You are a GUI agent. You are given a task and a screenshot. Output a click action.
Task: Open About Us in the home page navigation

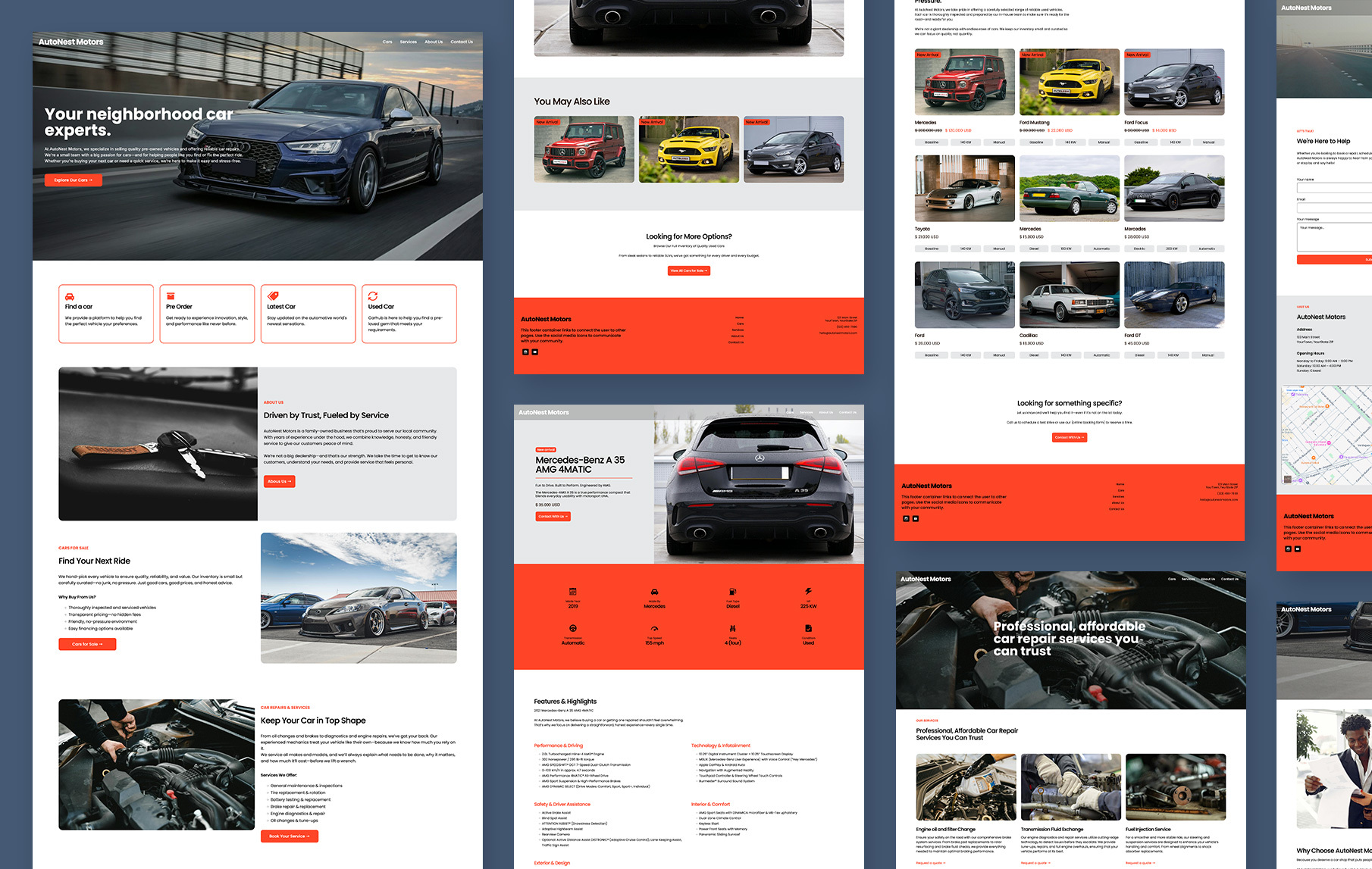coord(434,42)
